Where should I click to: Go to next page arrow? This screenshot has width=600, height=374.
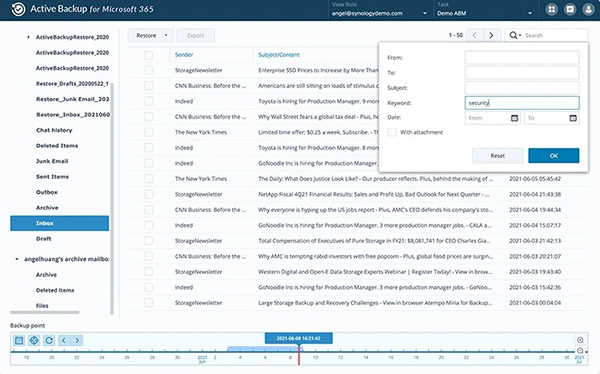click(x=491, y=35)
